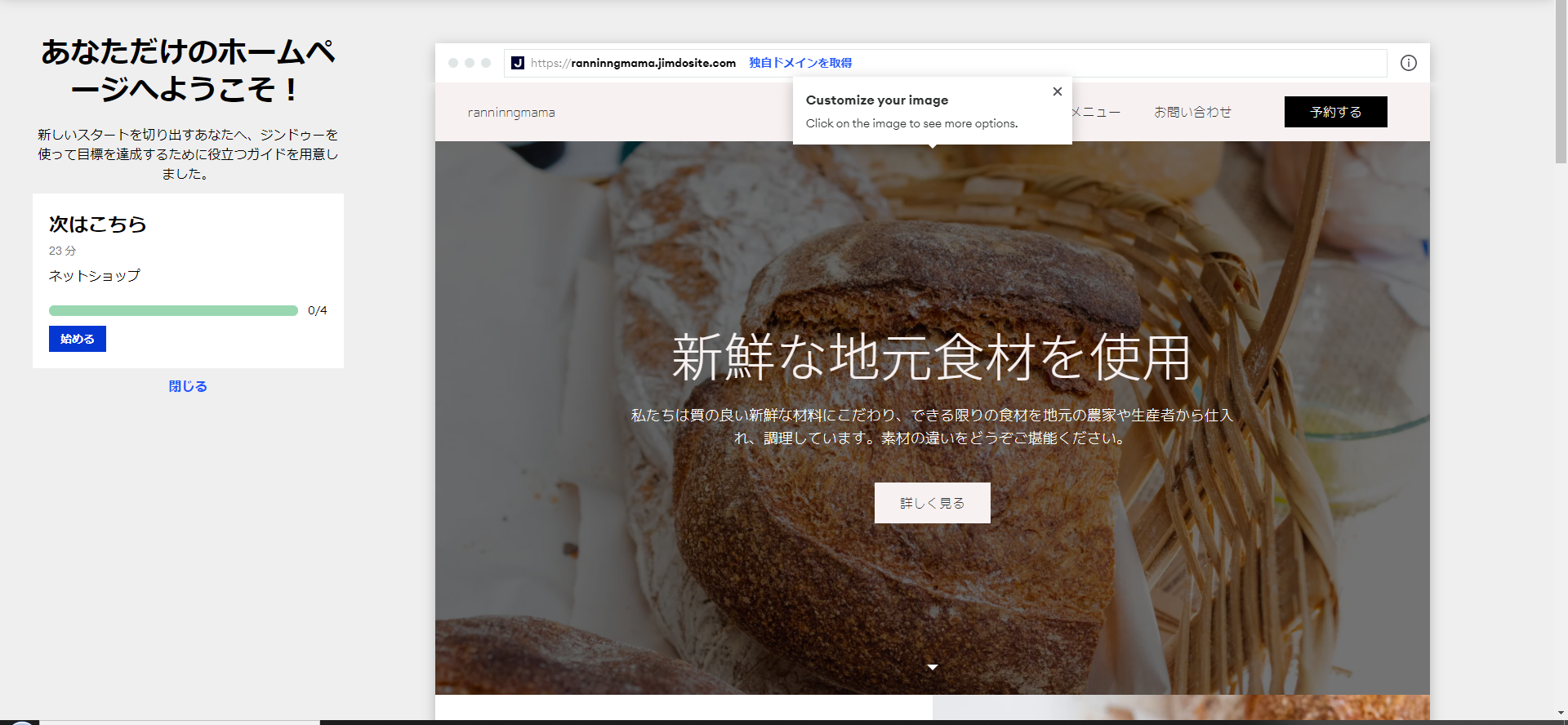This screenshot has width=1568, height=725.
Task: Click the 独自ドメインを取得 link
Action: 800,63
